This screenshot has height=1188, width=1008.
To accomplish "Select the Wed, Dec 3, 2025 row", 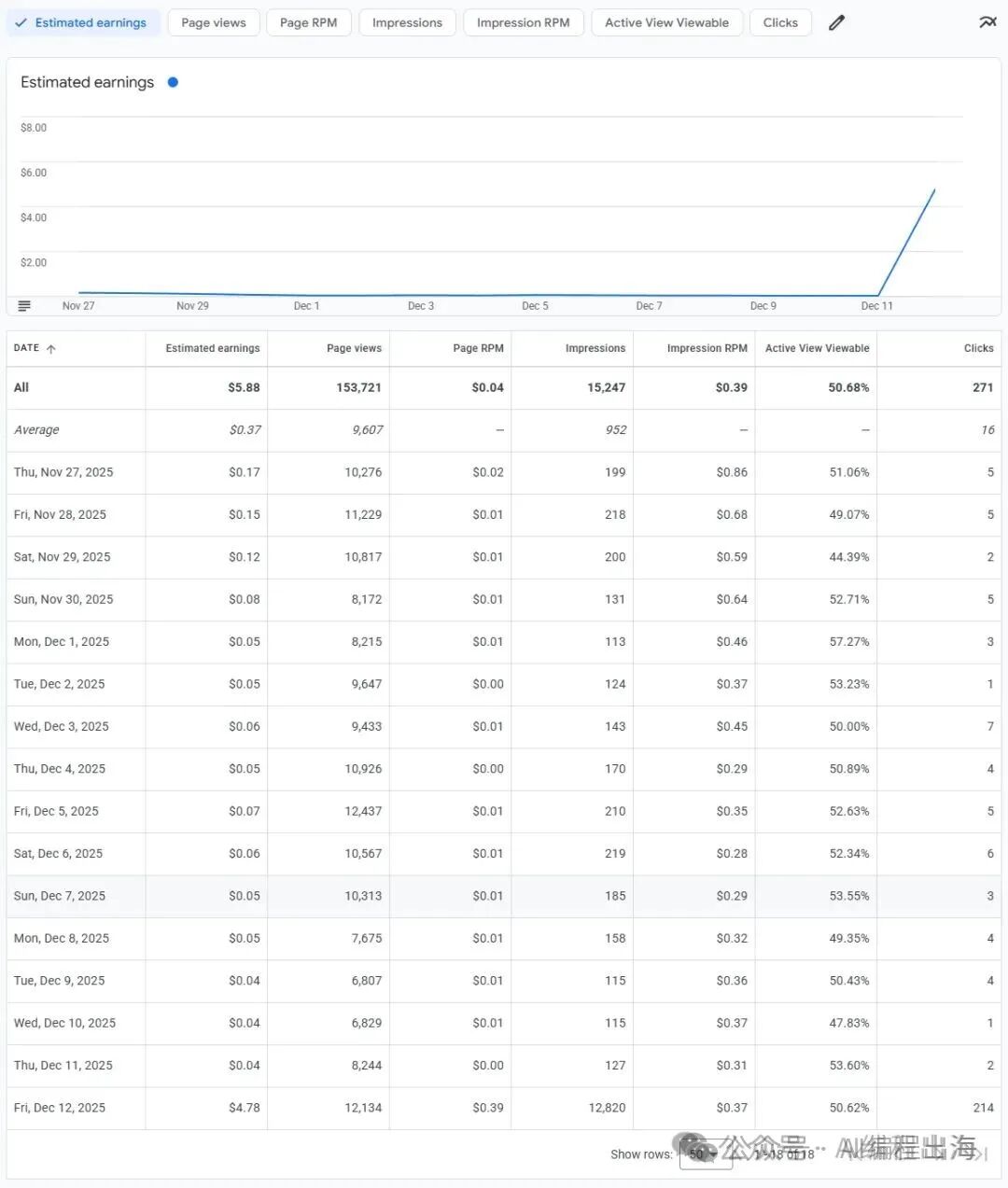I will [x=504, y=726].
